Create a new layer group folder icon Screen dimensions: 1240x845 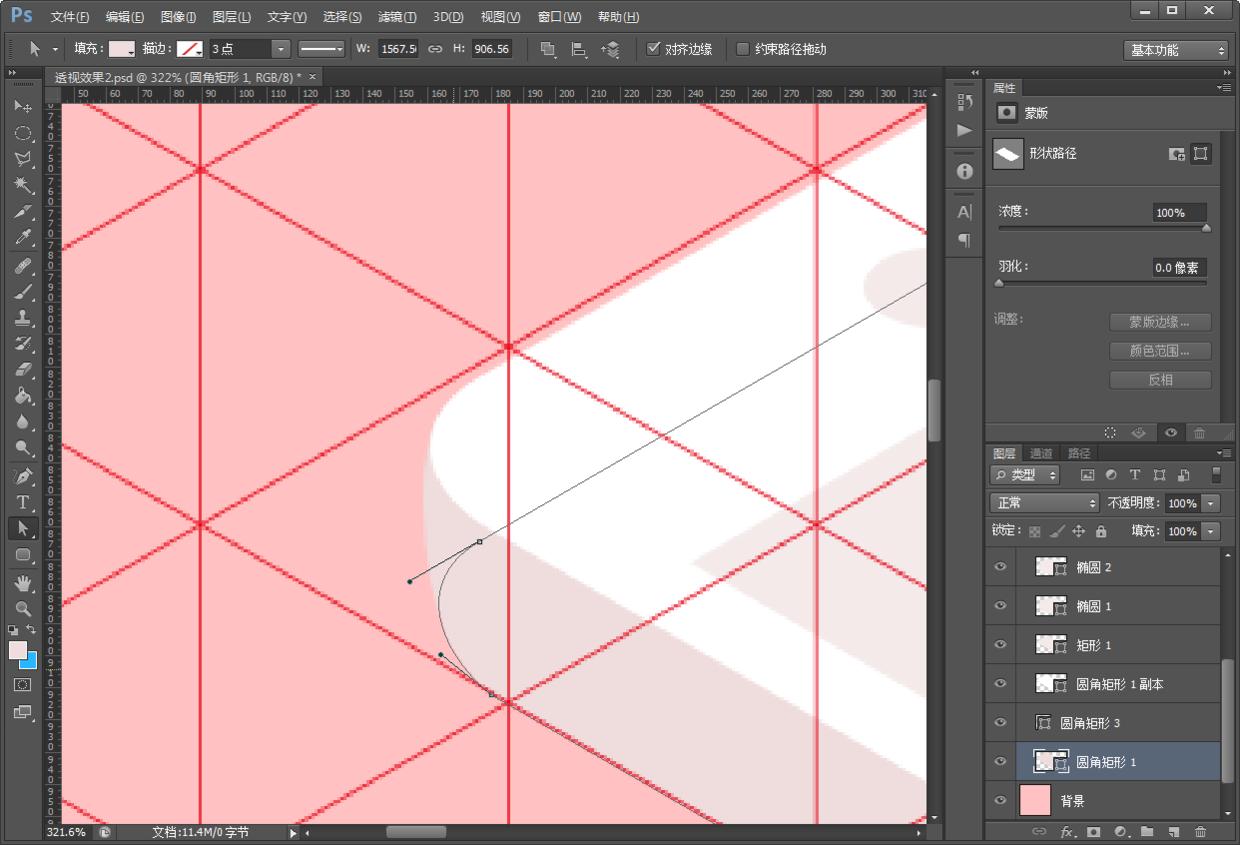(1147, 832)
